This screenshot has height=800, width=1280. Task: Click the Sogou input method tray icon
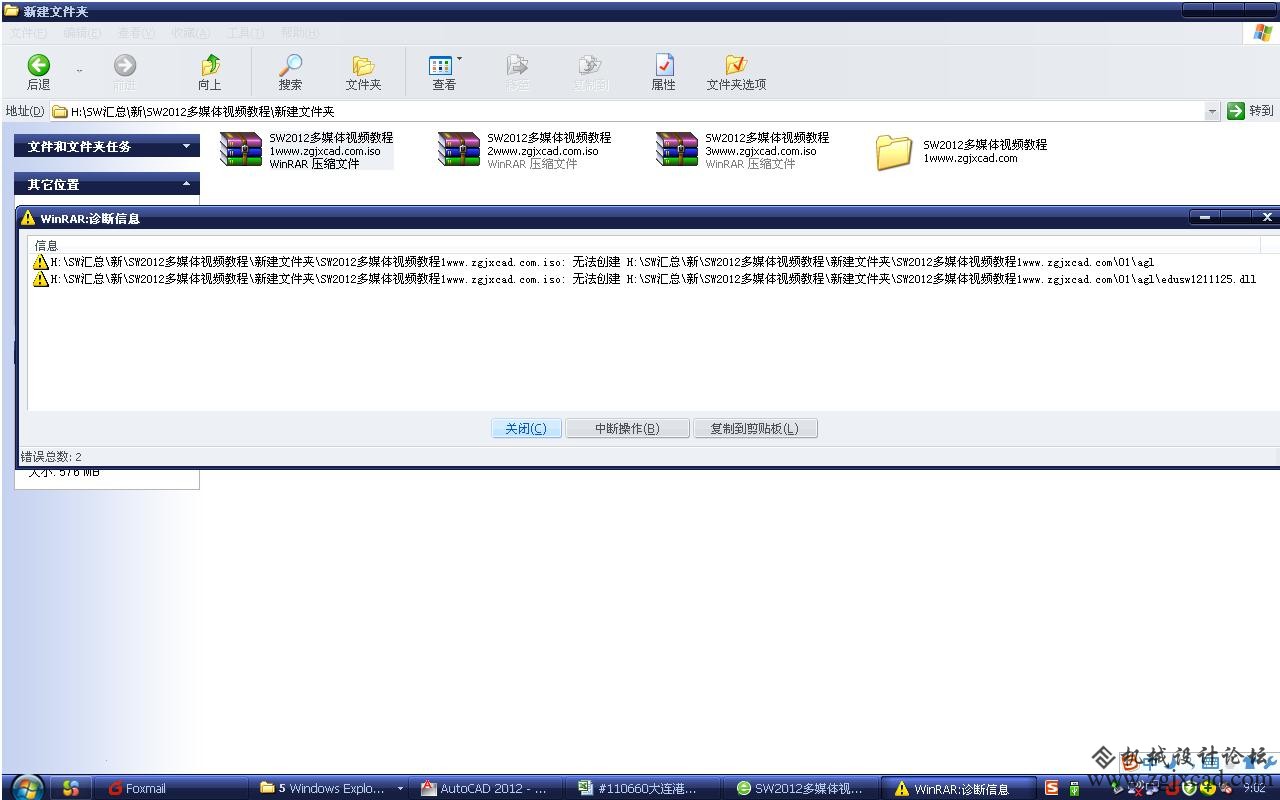tap(1051, 788)
